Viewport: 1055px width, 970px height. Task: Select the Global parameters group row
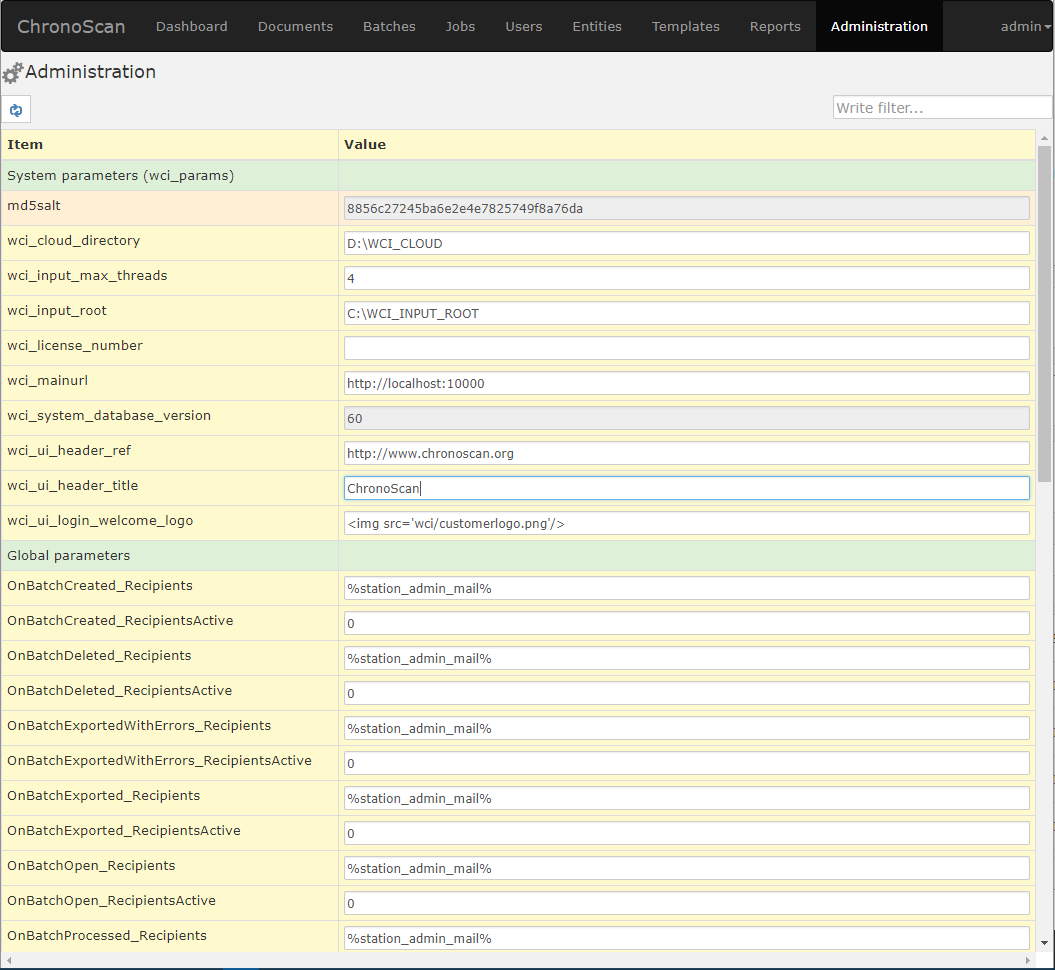coord(518,556)
